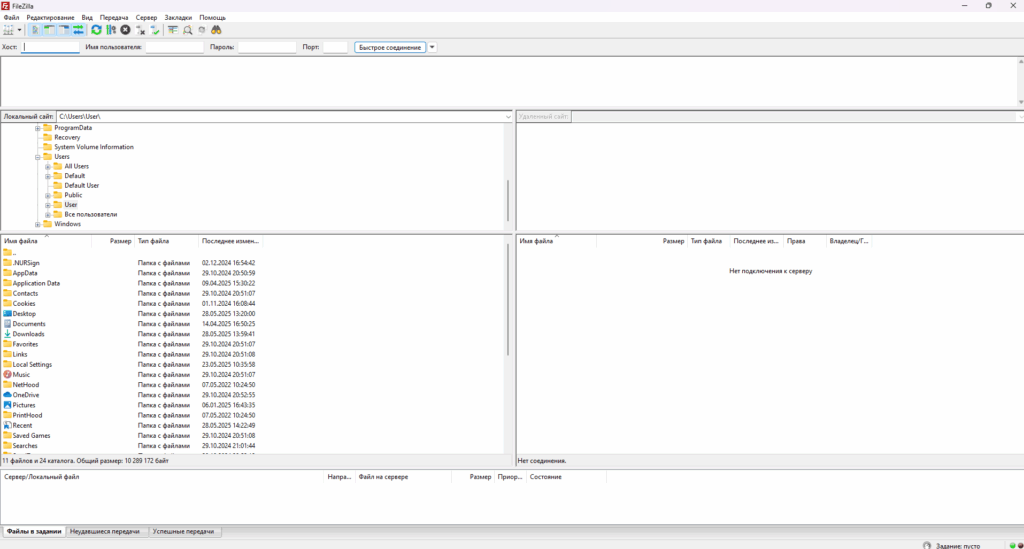Expand the ProgramData folder in the tree
The height and width of the screenshot is (549, 1024).
38,128
